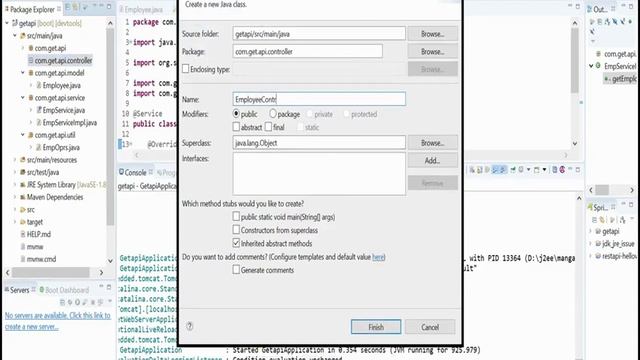Collapse the src/main/java source folder
This screenshot has height=360, width=640.
point(15,36)
